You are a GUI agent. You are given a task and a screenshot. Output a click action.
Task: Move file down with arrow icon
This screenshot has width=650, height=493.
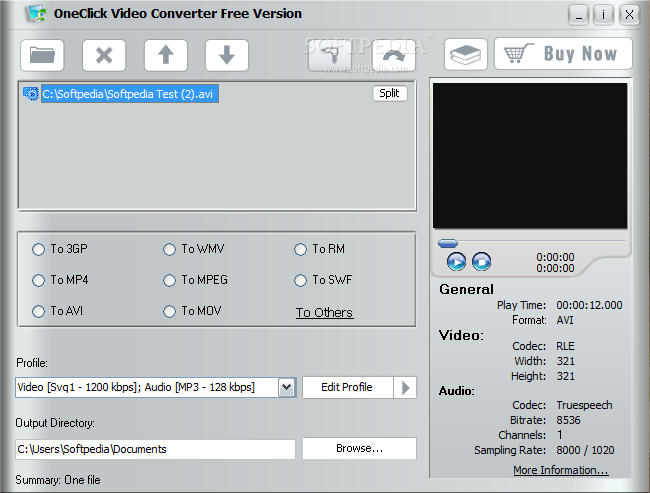pos(227,55)
